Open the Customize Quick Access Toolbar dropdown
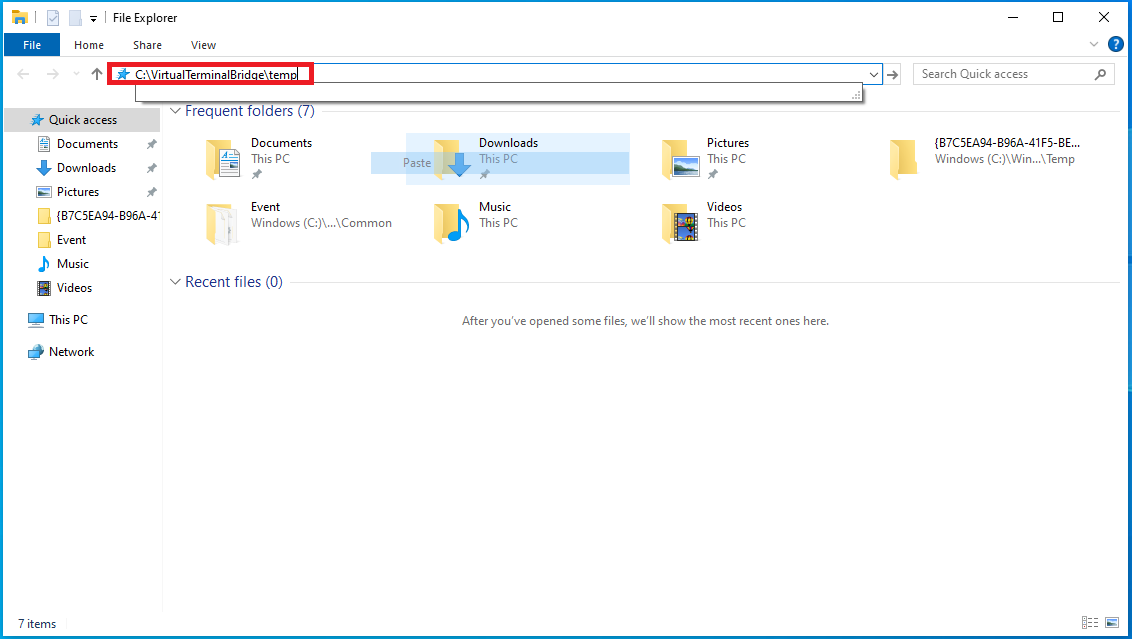Image resolution: width=1132 pixels, height=639 pixels. point(93,19)
